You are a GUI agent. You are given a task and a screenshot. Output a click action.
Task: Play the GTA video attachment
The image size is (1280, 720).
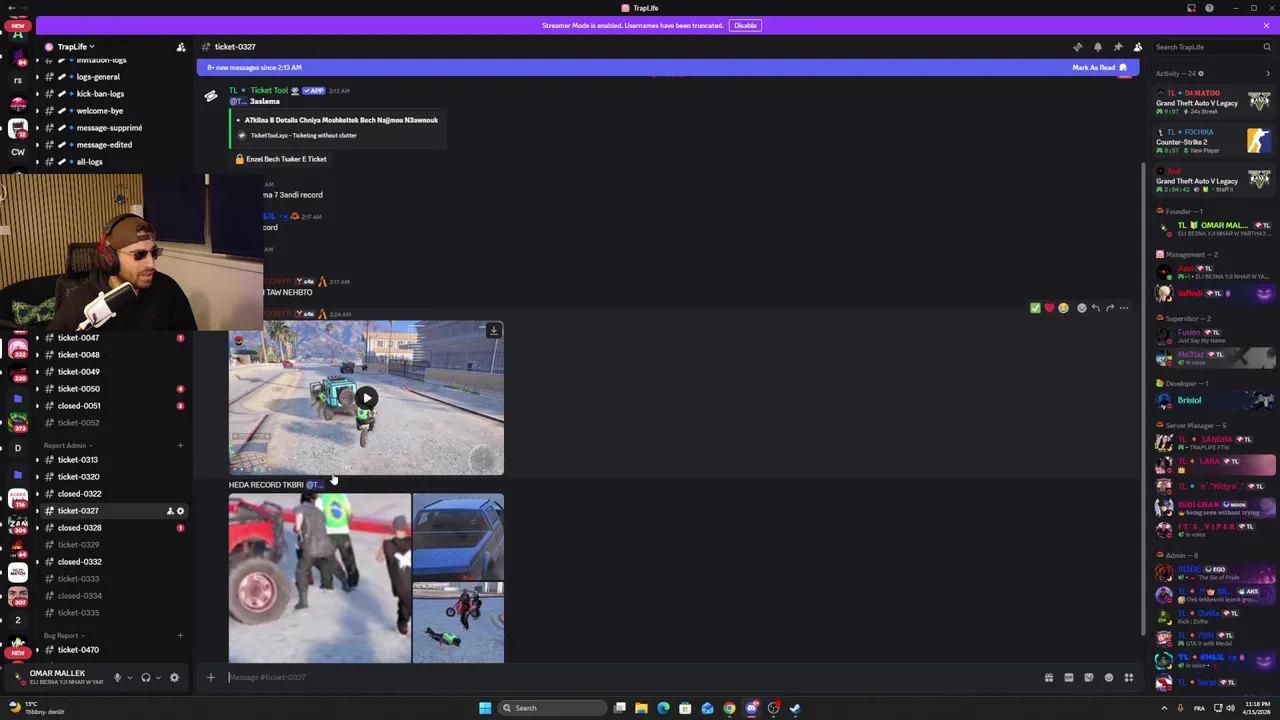pyautogui.click(x=366, y=398)
